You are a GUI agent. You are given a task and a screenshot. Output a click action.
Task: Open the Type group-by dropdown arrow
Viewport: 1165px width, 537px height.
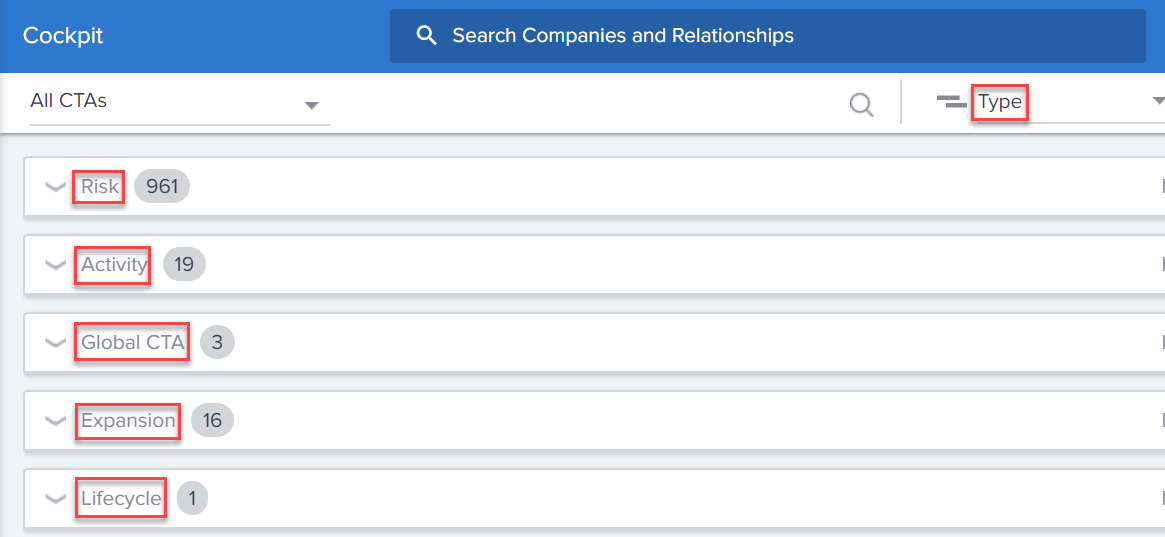pyautogui.click(x=1158, y=101)
